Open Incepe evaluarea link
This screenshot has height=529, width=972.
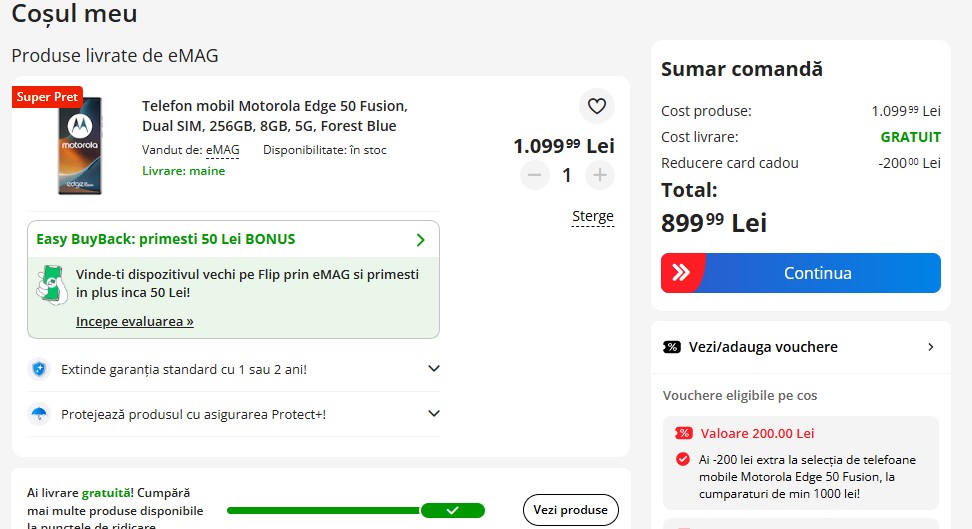[135, 321]
